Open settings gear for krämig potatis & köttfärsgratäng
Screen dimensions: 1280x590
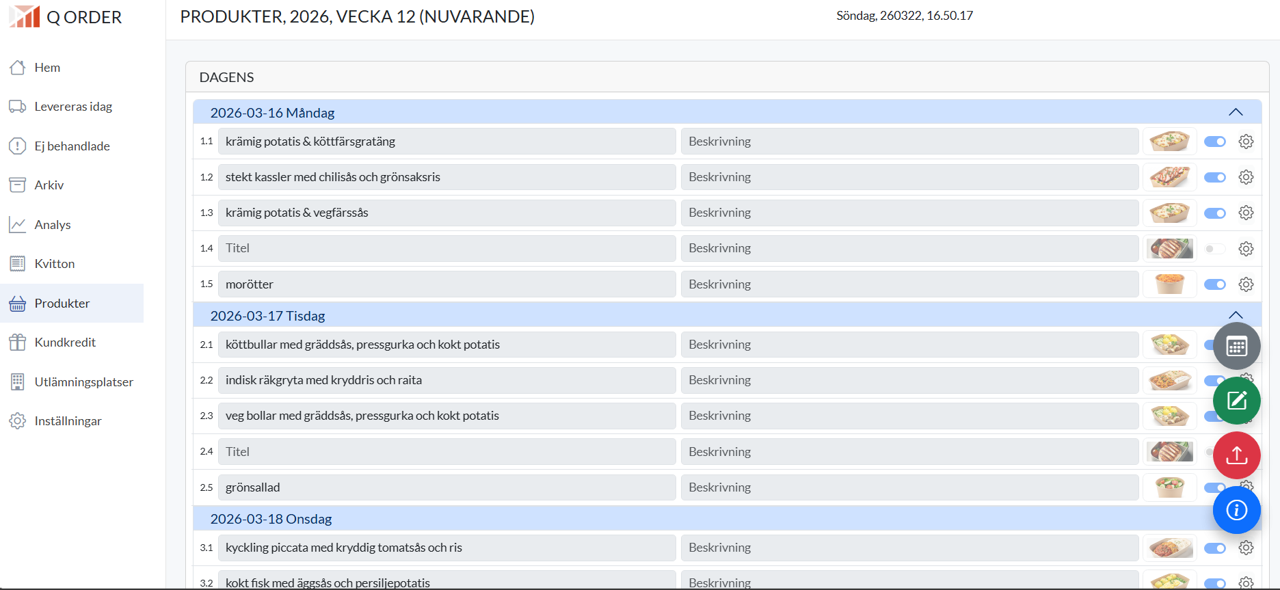1246,142
